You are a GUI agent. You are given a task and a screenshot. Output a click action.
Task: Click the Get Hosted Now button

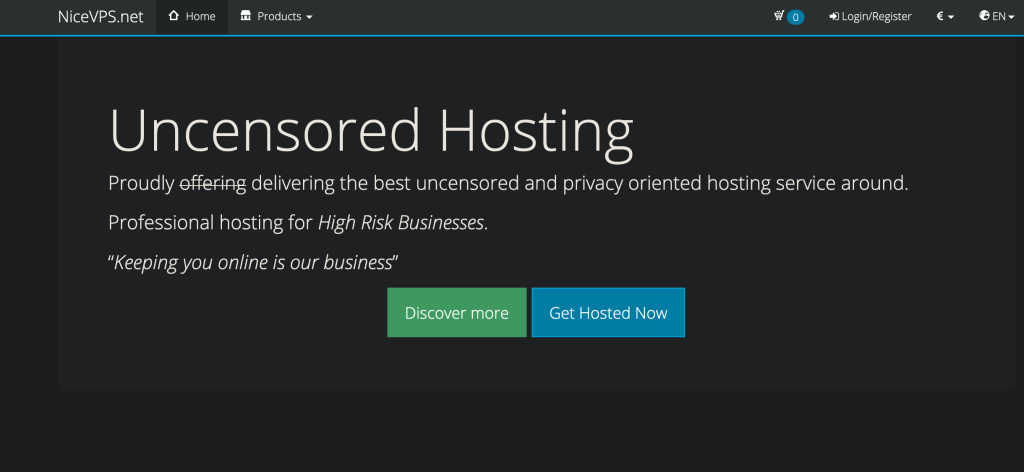[x=608, y=313]
